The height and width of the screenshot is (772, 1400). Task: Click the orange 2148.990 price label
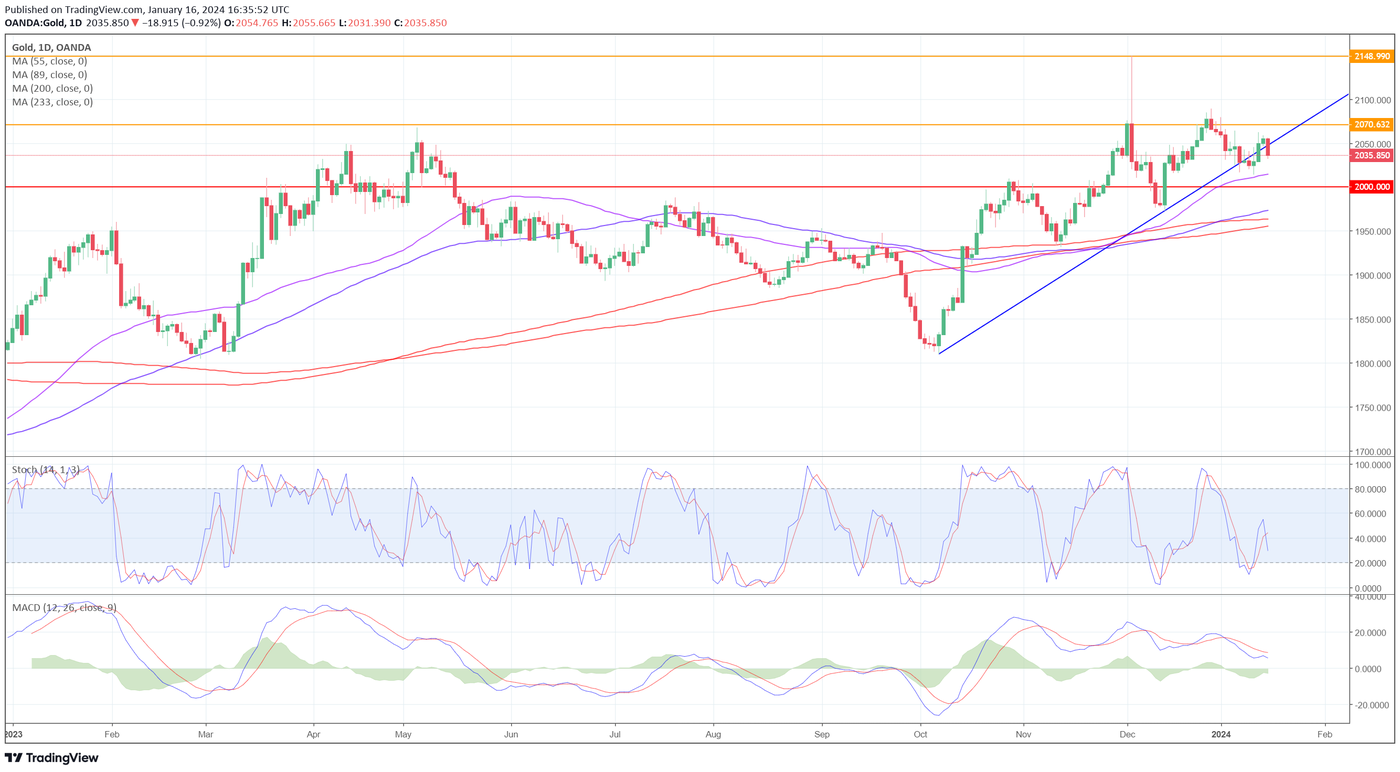pyautogui.click(x=1371, y=57)
